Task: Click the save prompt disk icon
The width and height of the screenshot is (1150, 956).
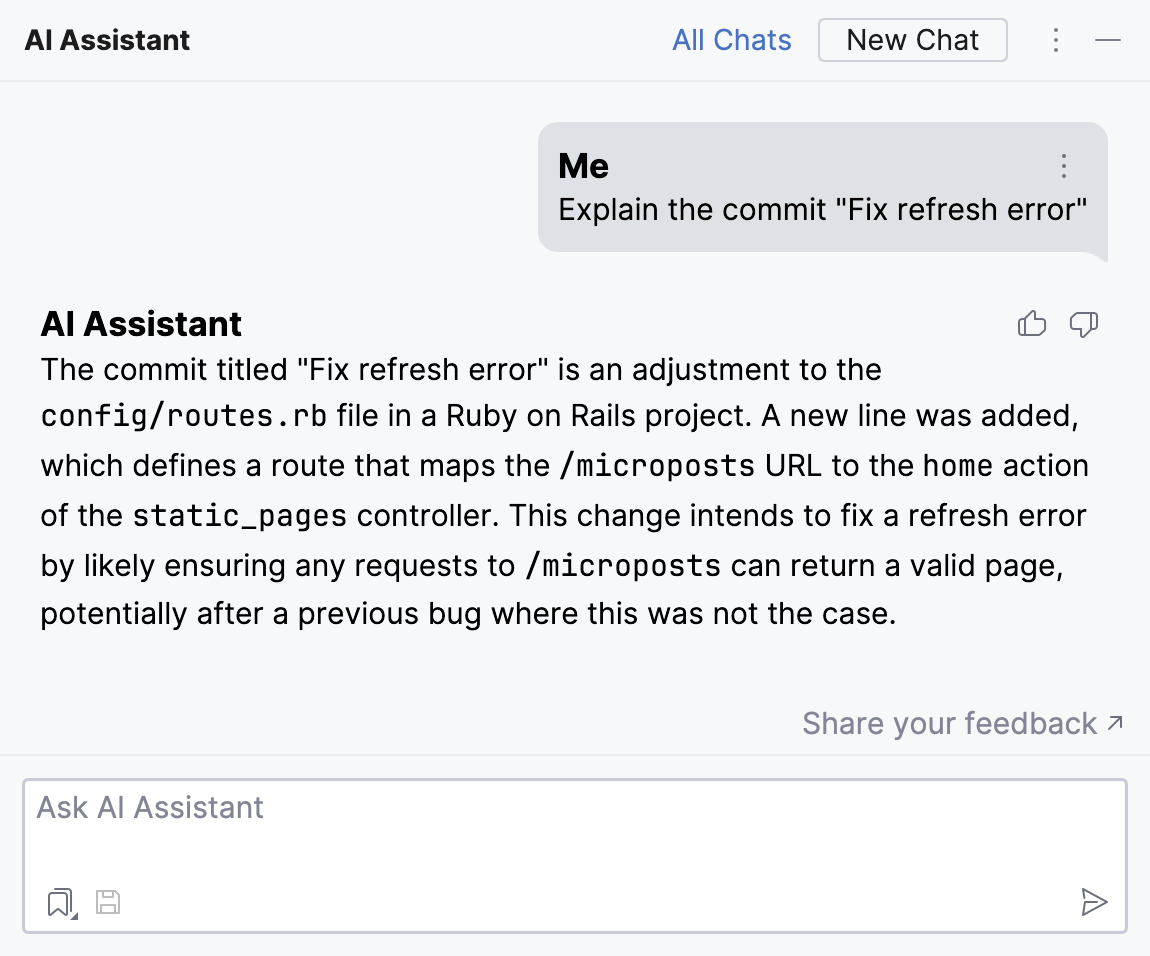Action: point(108,901)
